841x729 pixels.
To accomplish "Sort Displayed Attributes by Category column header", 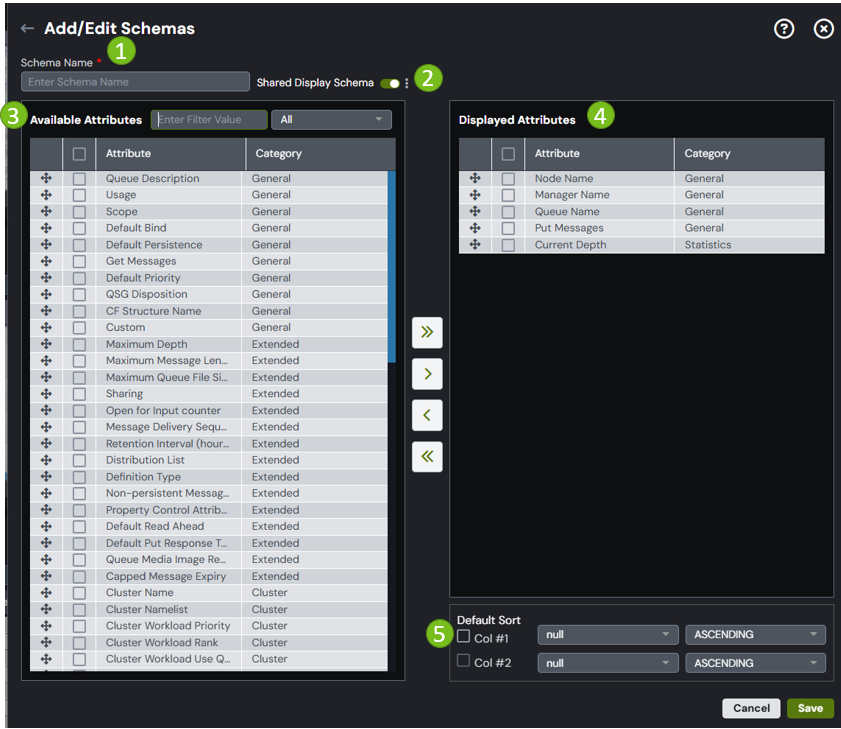I will 749,154.
